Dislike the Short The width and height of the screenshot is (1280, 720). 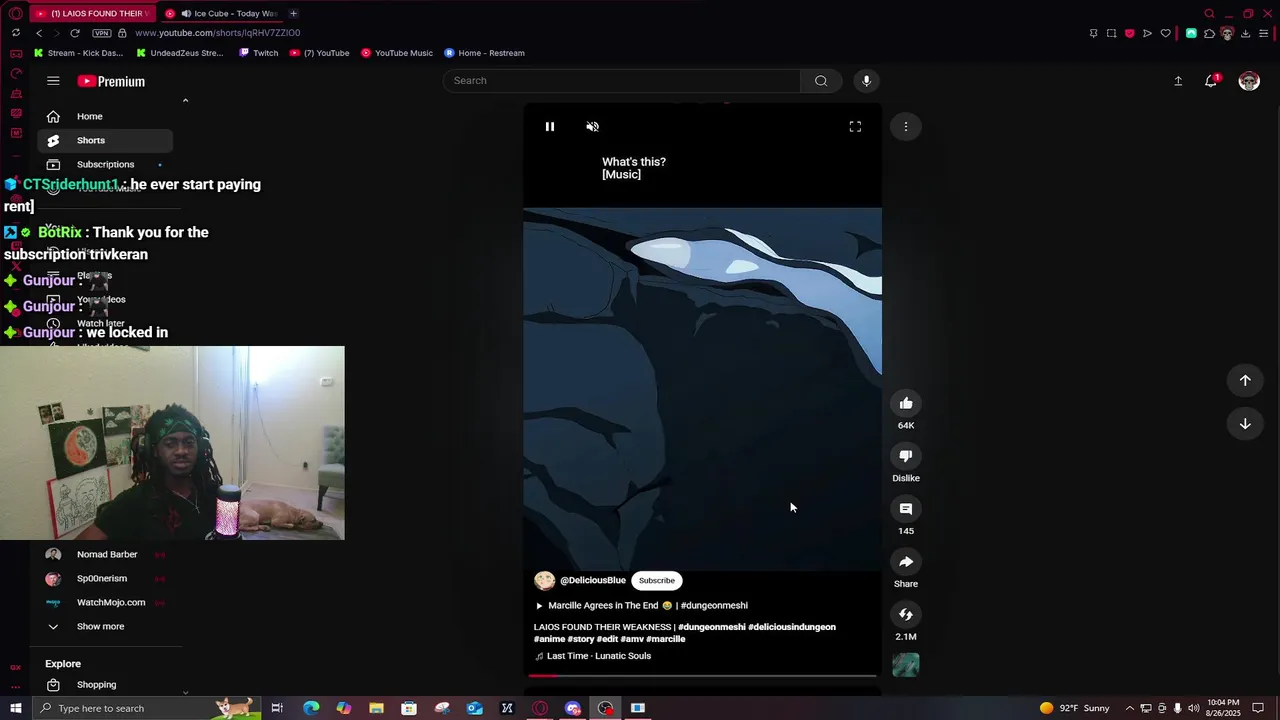coord(906,456)
